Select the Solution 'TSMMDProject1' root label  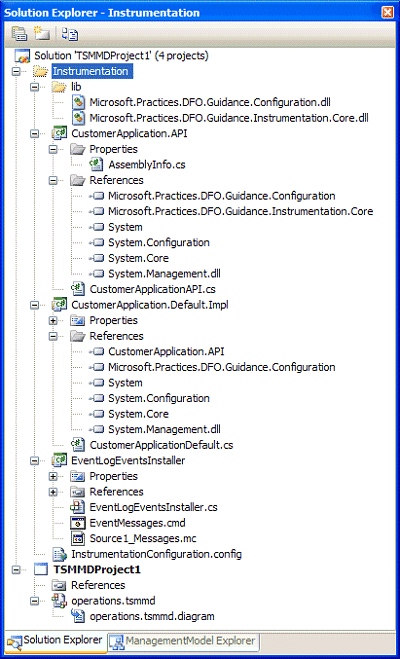[x=121, y=55]
